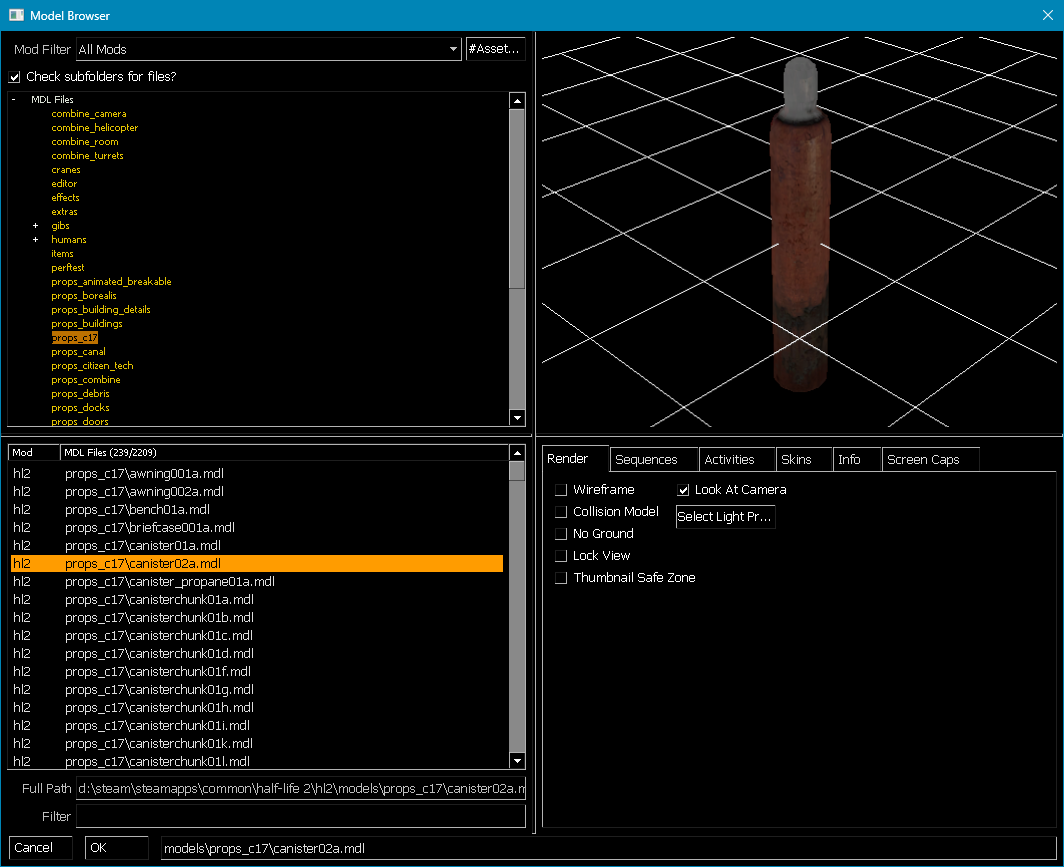
Task: Check the No Ground option
Action: tap(561, 534)
